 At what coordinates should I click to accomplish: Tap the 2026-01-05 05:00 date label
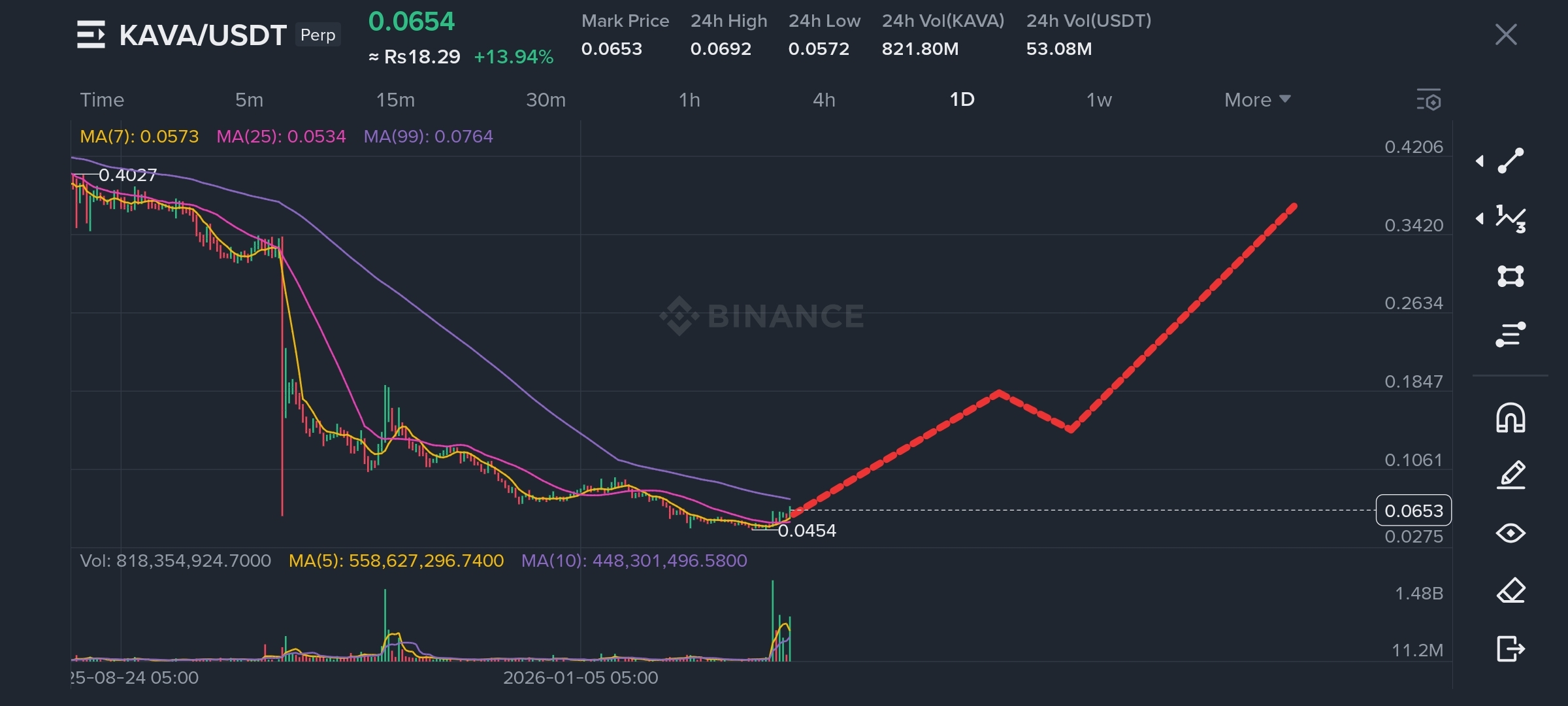click(581, 678)
